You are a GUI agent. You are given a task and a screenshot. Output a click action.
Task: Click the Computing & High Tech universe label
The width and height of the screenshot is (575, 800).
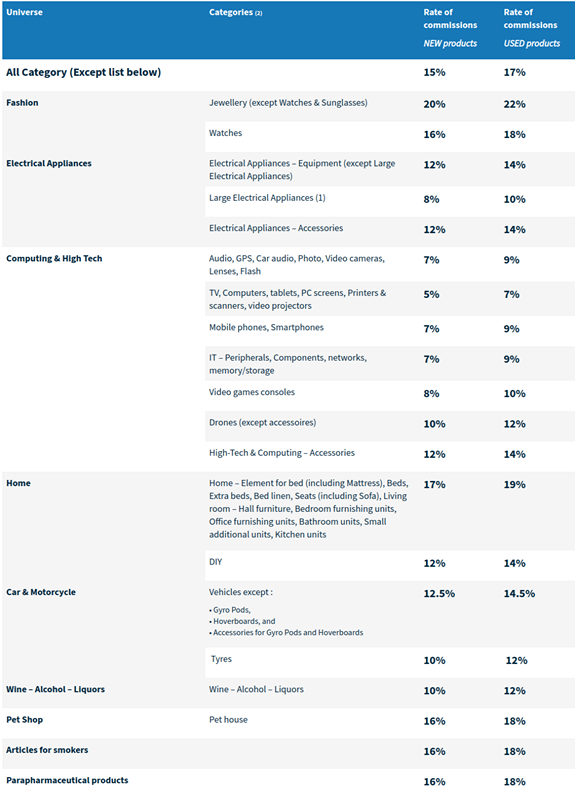click(x=54, y=259)
